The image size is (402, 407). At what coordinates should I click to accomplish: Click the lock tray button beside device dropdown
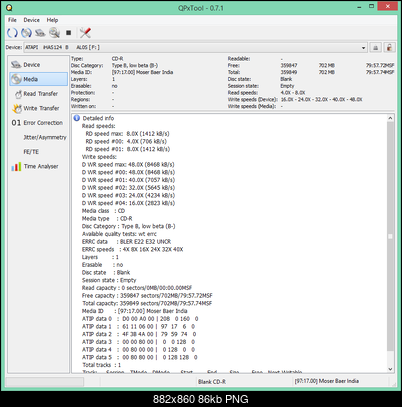pos(389,48)
